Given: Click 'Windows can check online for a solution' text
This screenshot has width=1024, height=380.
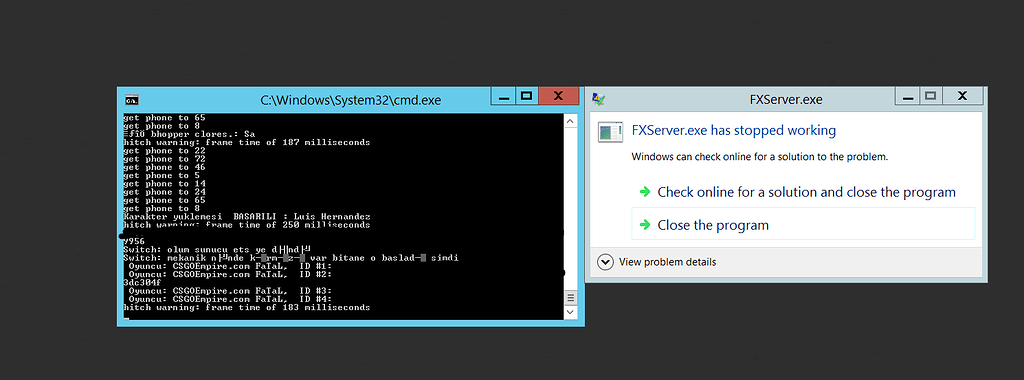Looking at the screenshot, I should 760,157.
